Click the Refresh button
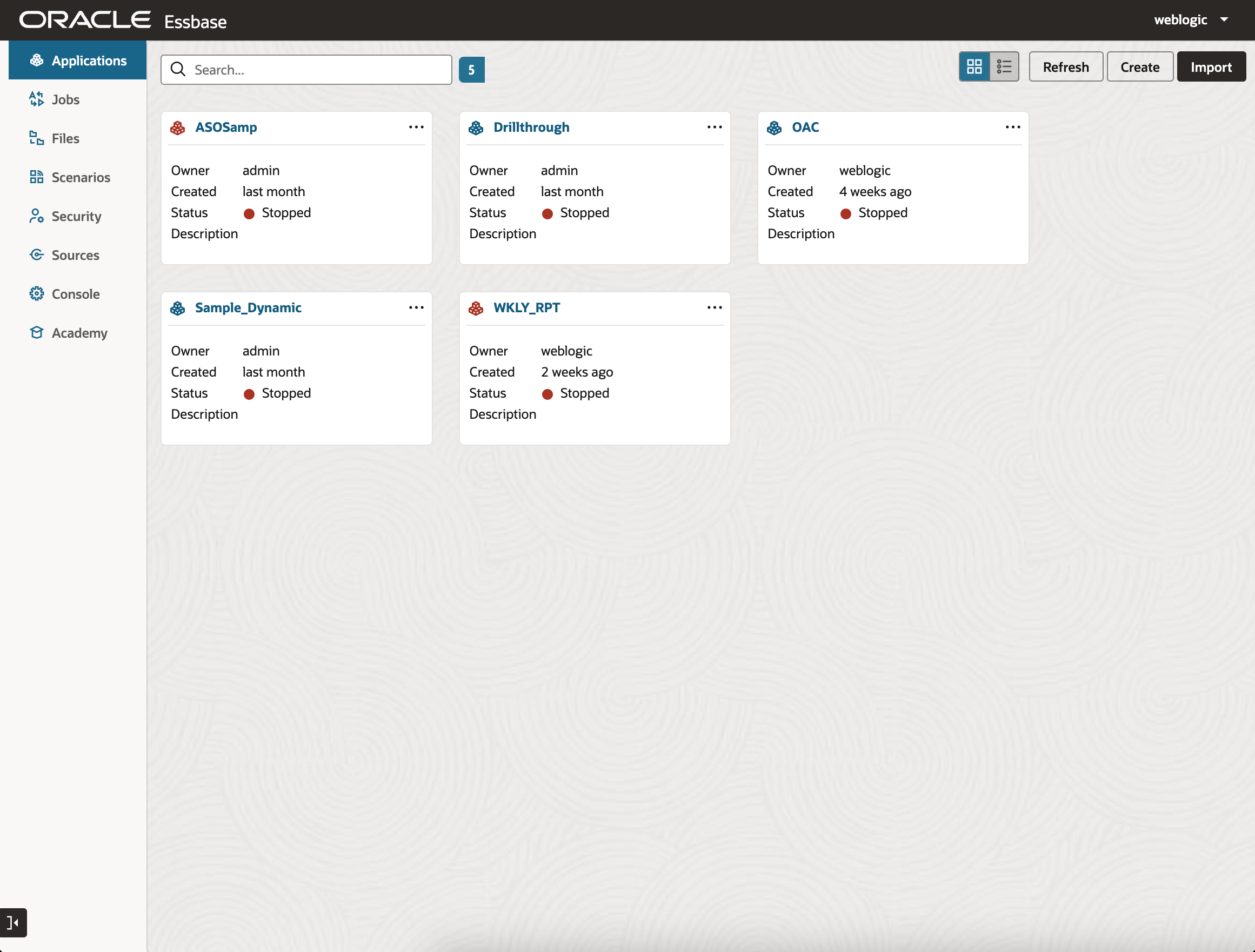The image size is (1255, 952). point(1065,66)
